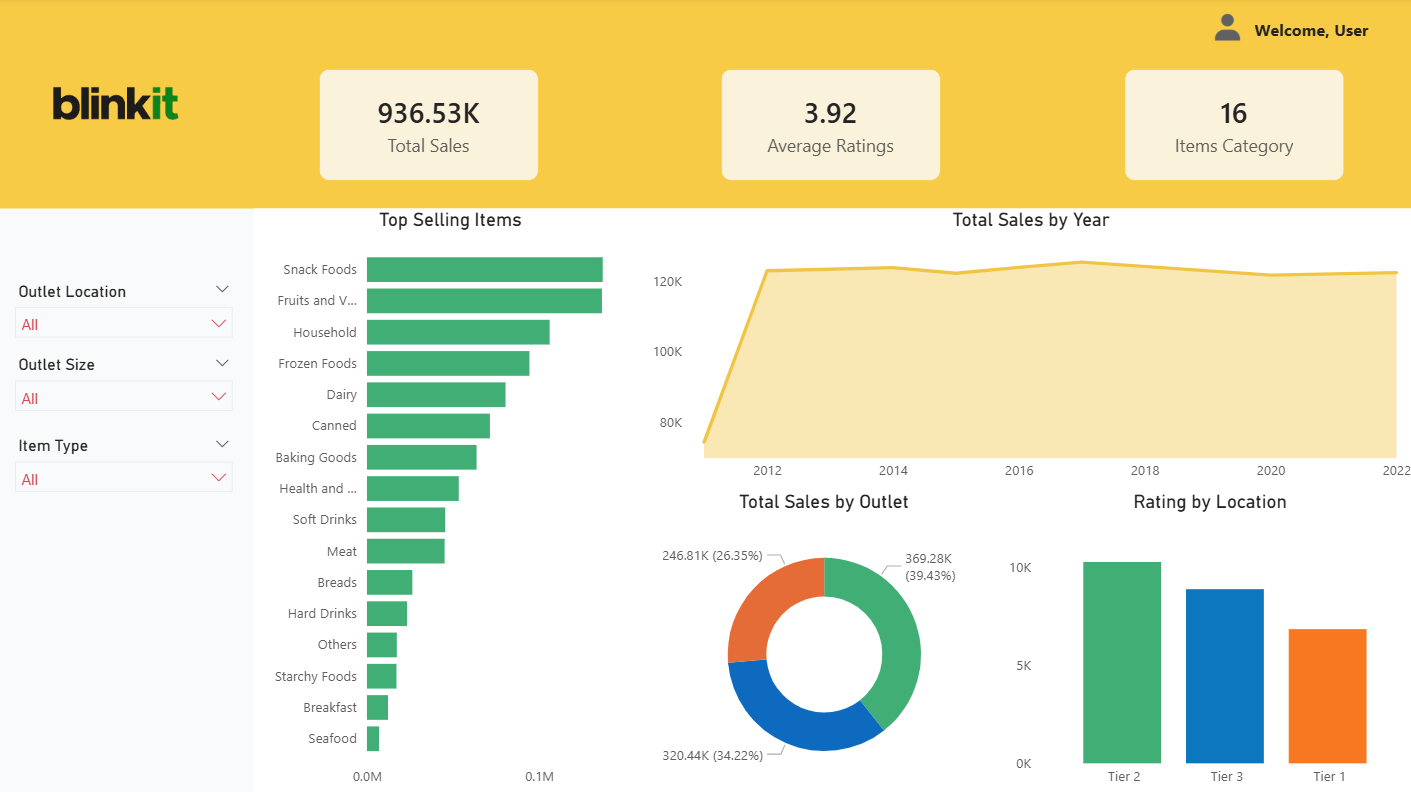Select the Canned bar
1411x792 pixels.
click(x=428, y=426)
